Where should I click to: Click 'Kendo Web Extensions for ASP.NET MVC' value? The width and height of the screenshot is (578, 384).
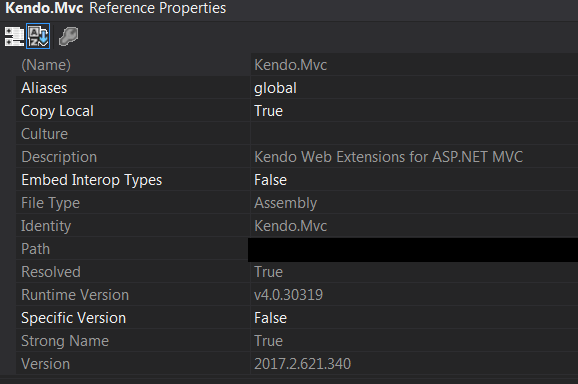tap(389, 157)
